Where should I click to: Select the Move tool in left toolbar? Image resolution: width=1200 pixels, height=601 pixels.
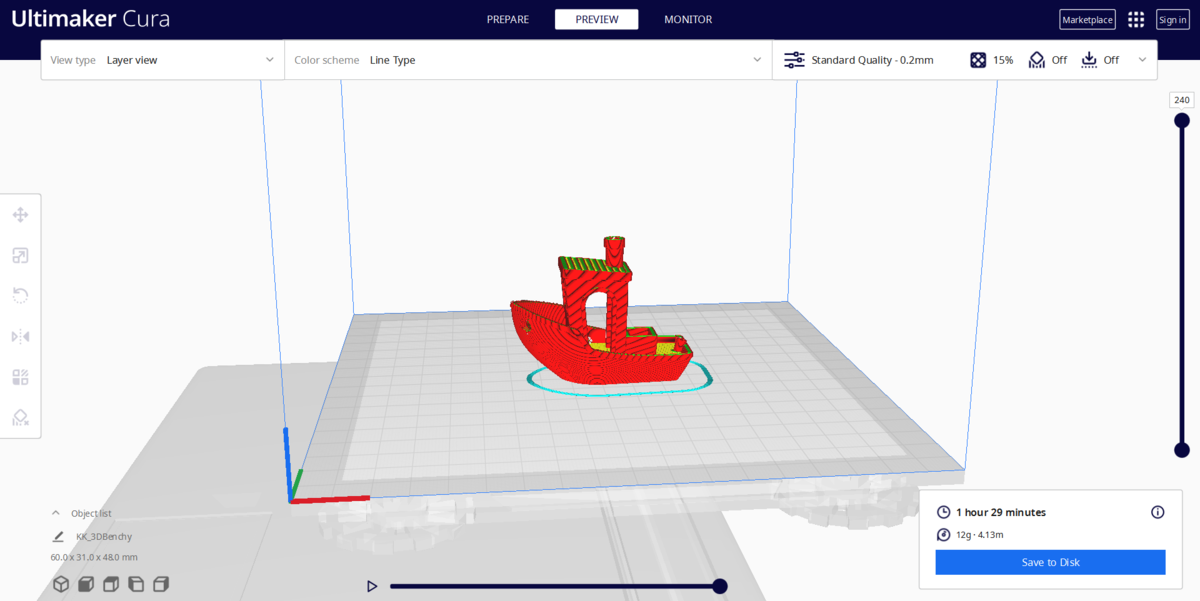coord(20,215)
